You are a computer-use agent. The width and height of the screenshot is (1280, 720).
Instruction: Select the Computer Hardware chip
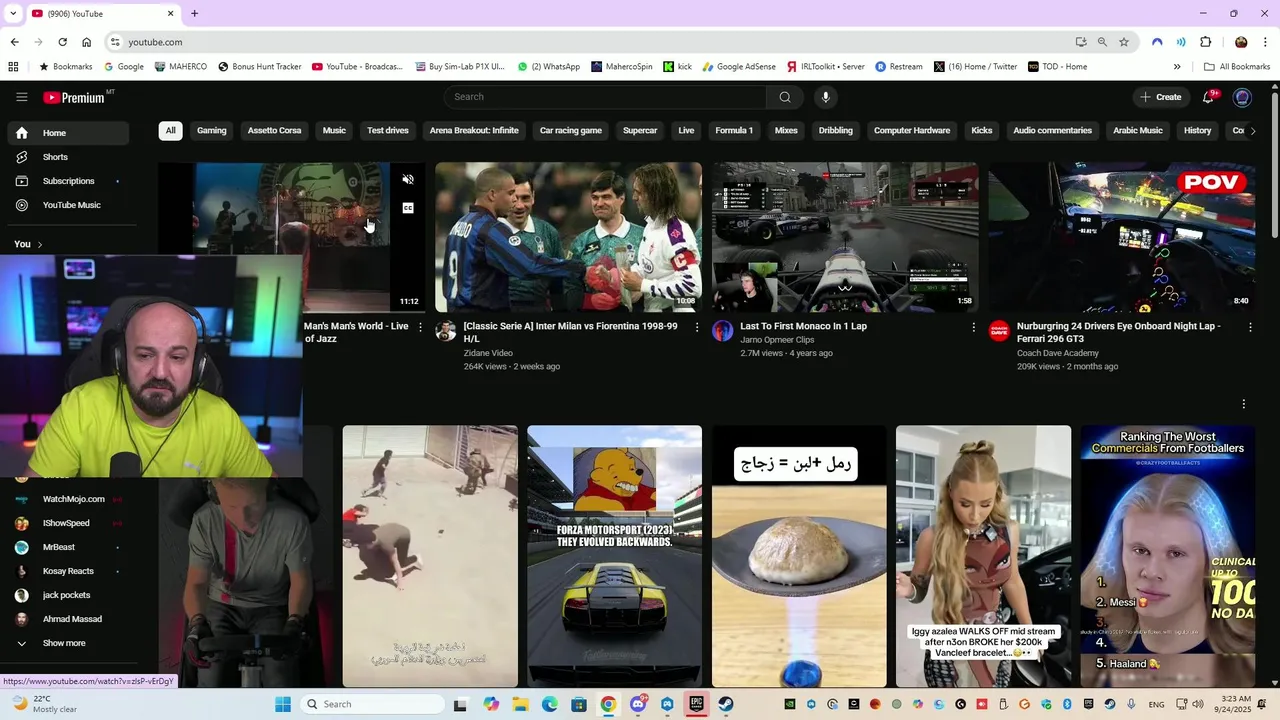[912, 131]
